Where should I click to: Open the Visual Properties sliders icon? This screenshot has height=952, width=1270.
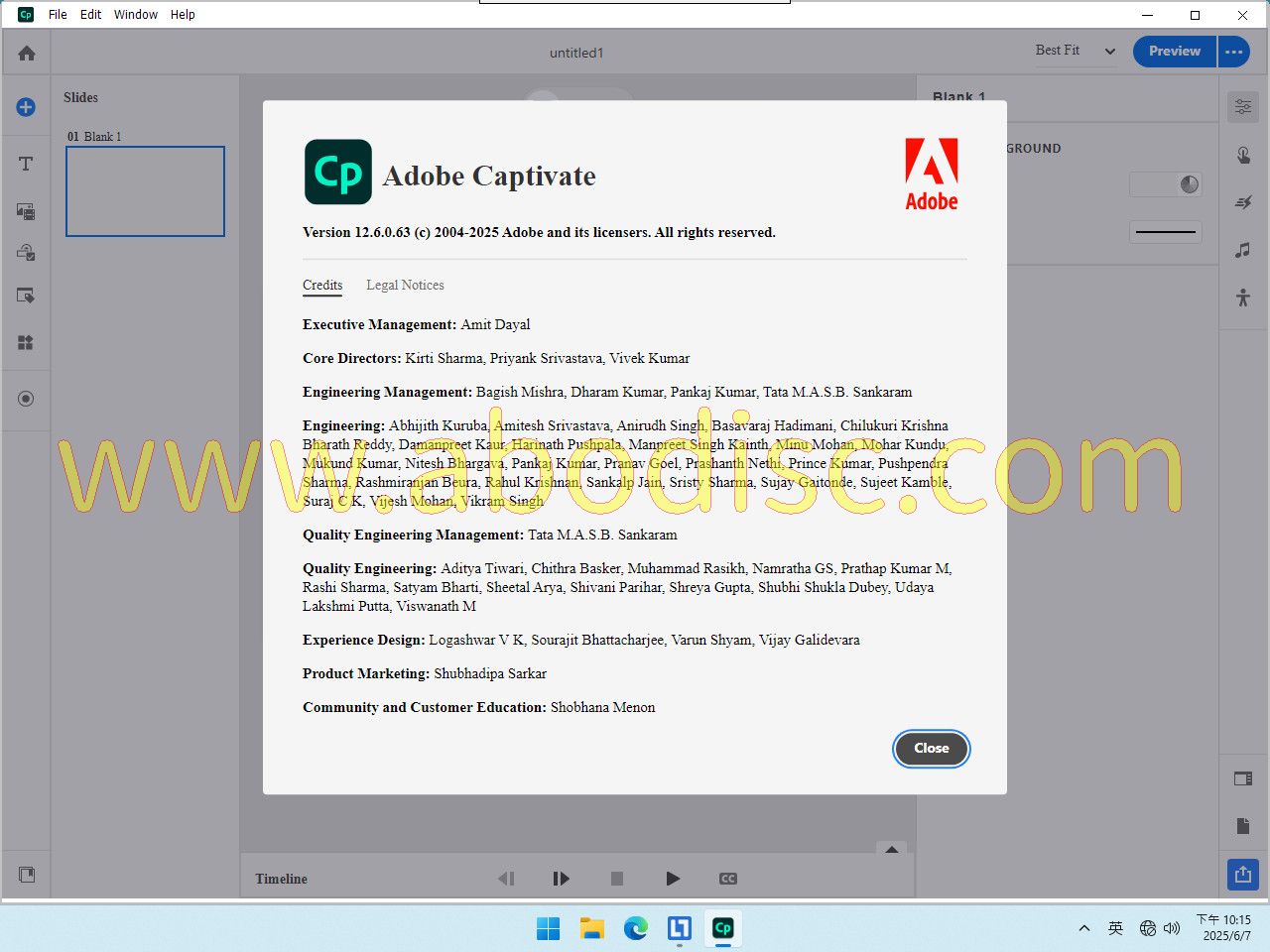(1243, 106)
